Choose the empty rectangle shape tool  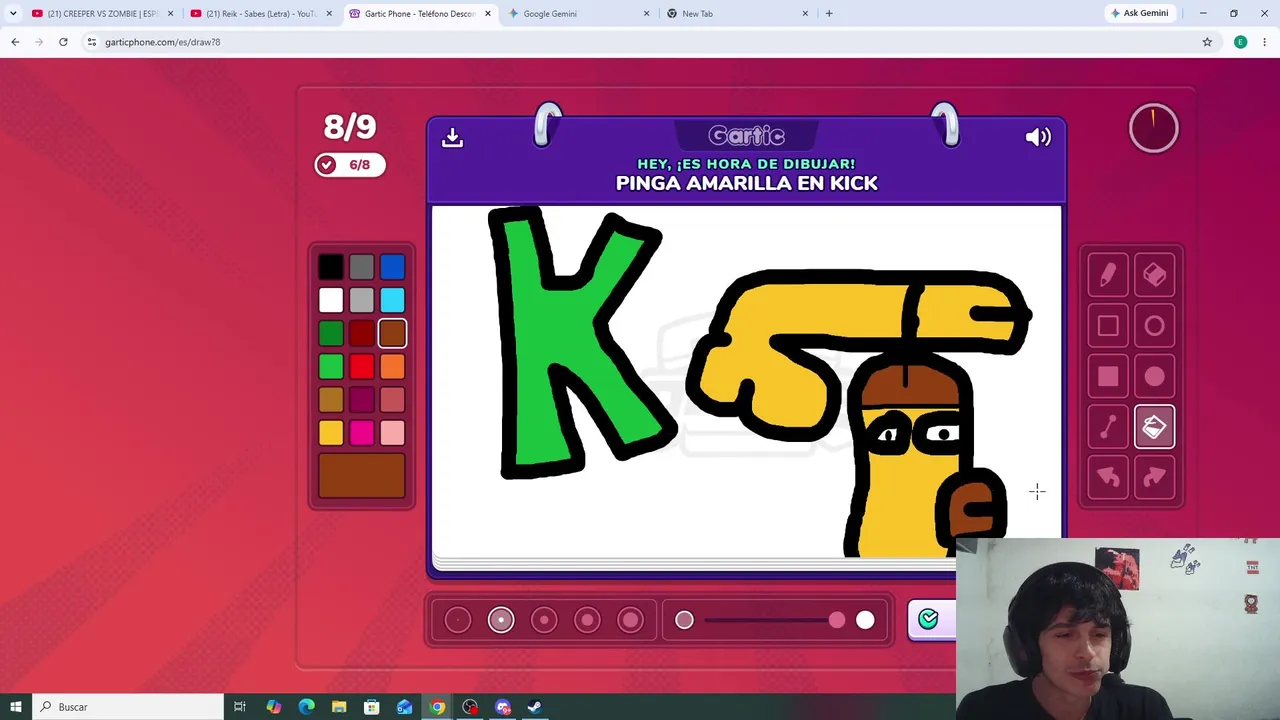click(x=1108, y=326)
